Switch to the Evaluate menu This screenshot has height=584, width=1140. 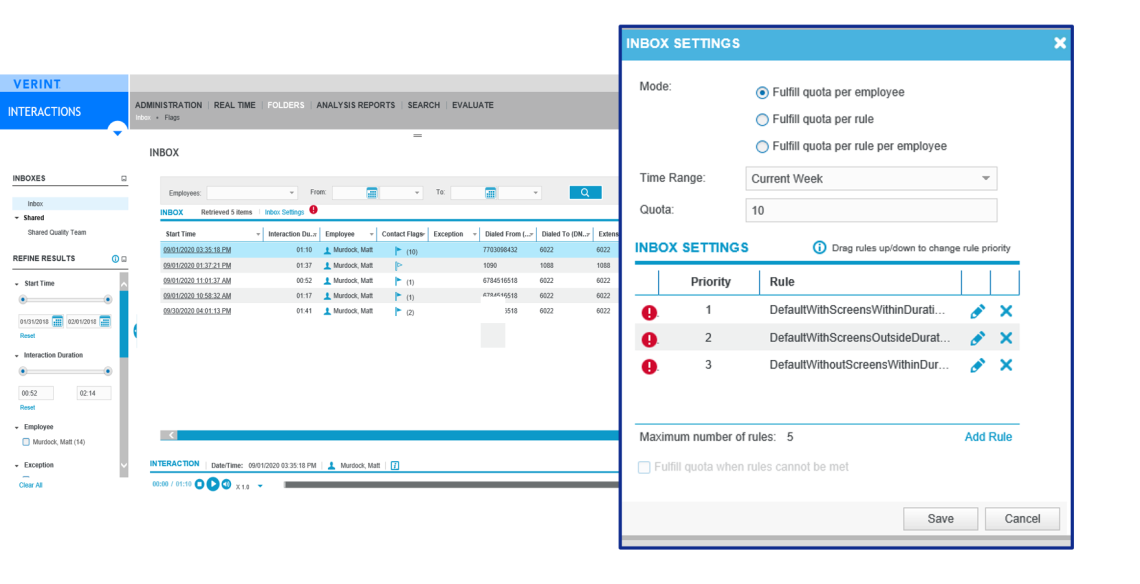(x=472, y=105)
